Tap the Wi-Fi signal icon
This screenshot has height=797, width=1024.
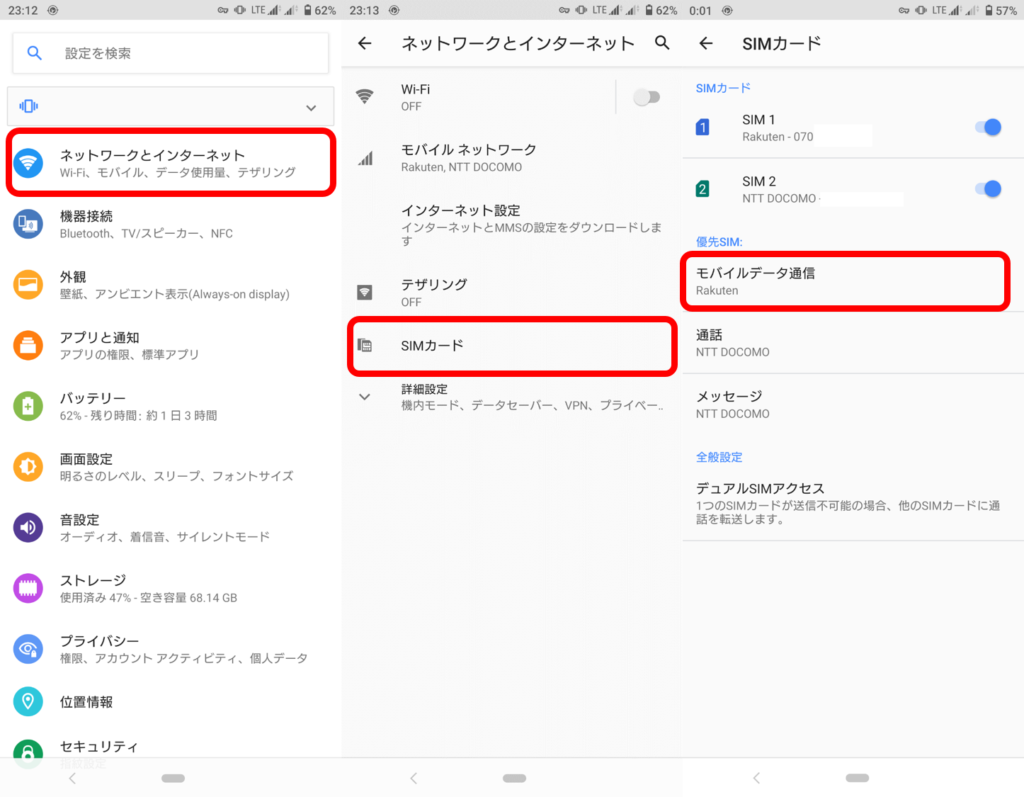[x=364, y=97]
